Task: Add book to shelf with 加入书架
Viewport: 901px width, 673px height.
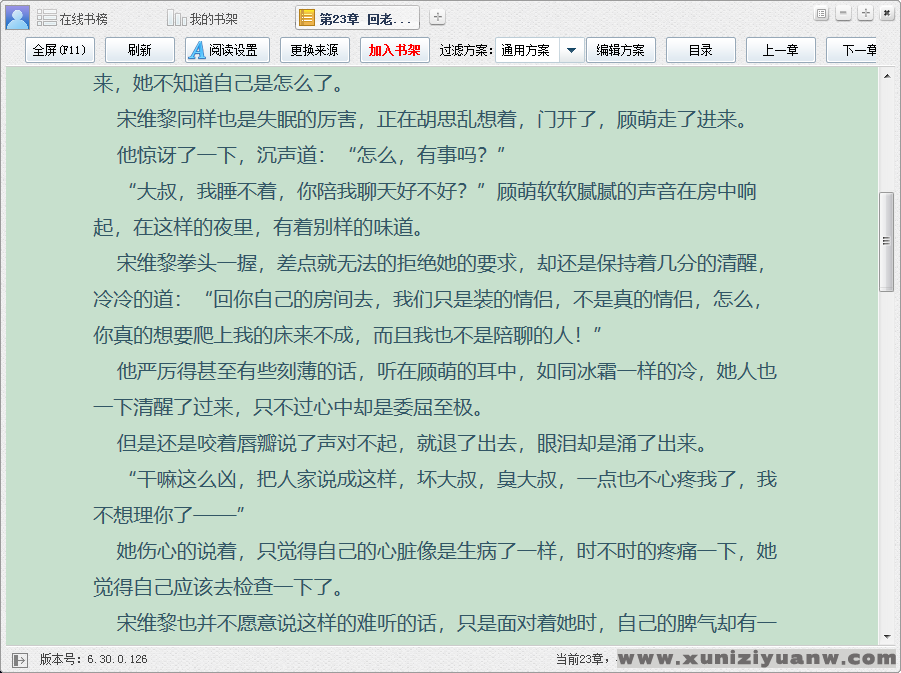Action: (395, 50)
